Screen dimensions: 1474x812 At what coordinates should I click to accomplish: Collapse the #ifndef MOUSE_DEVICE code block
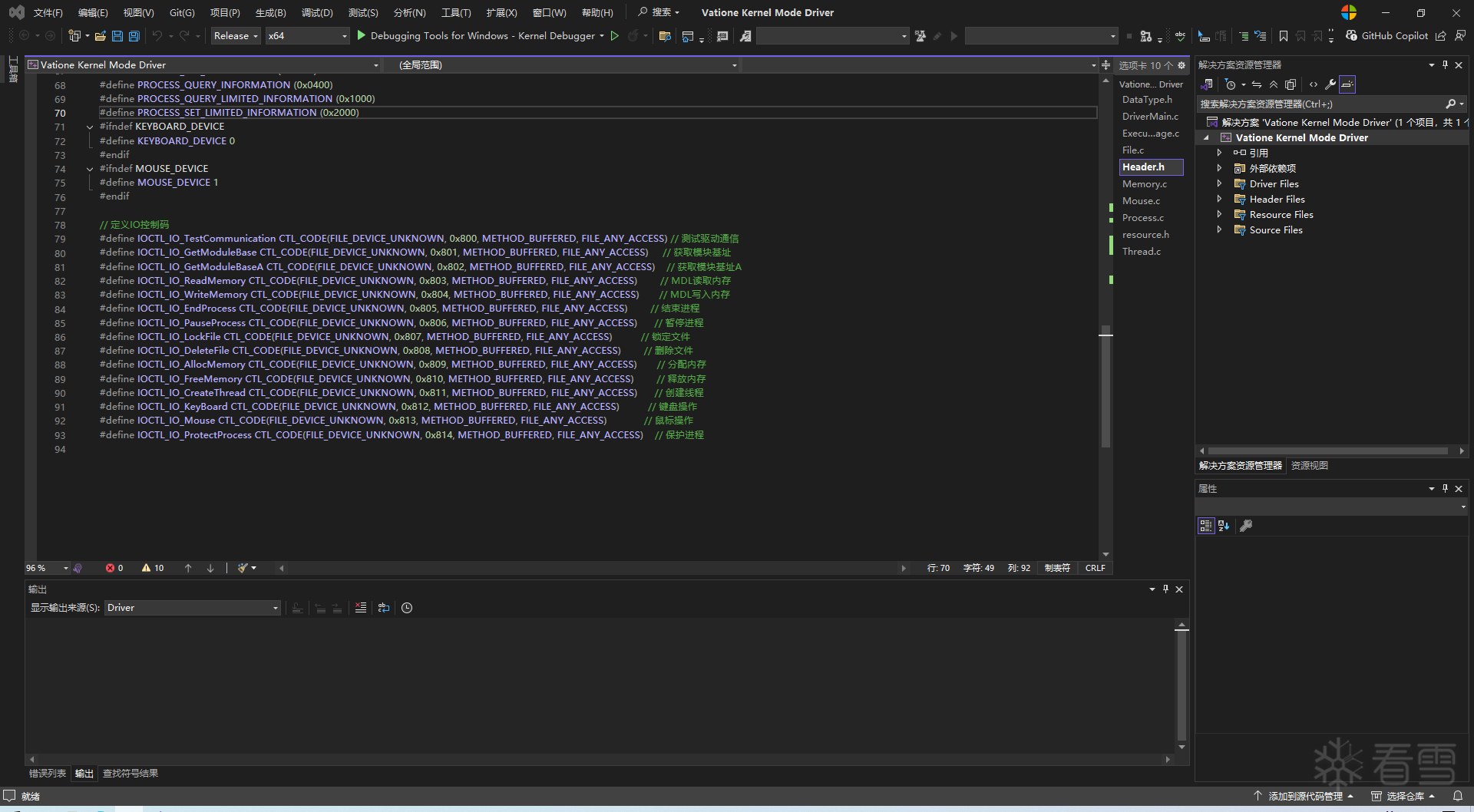[x=90, y=169]
